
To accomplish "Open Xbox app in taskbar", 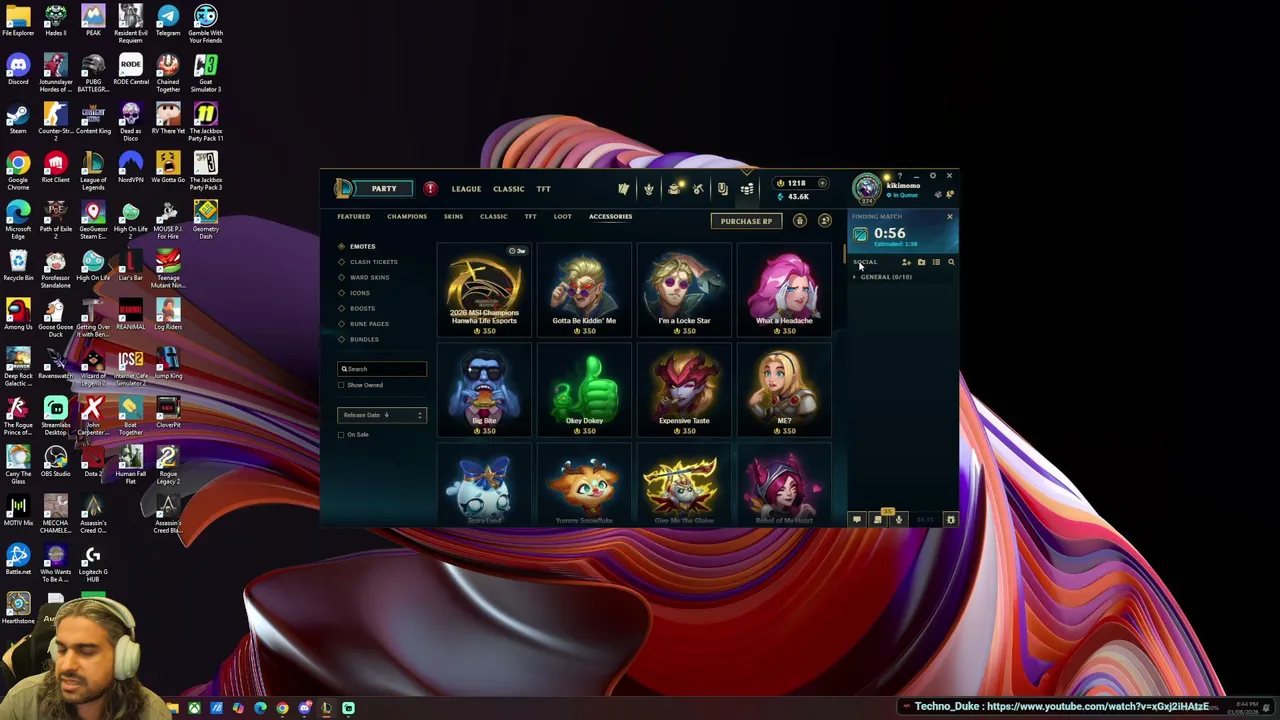I will pos(194,708).
